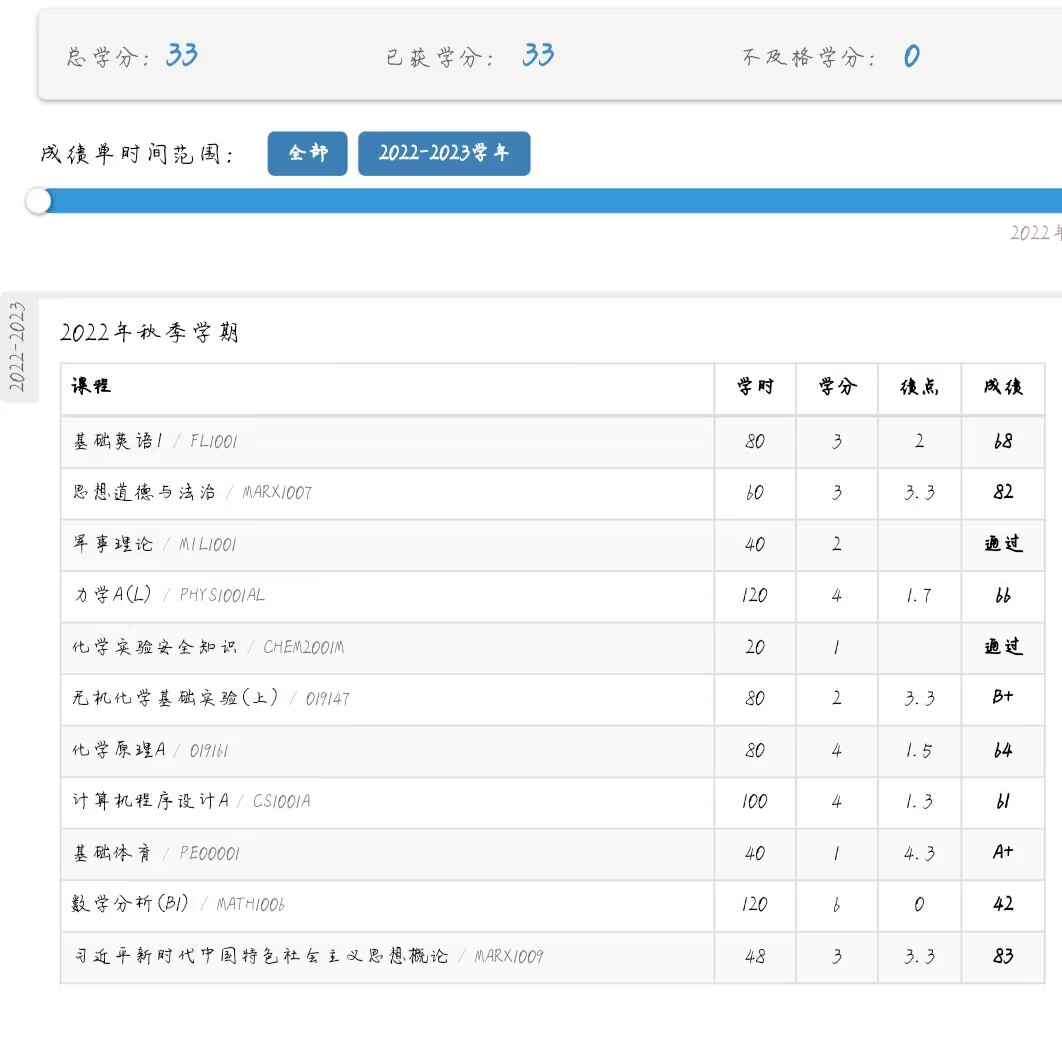Click GPA 2 for 基础英语I

pos(919,441)
